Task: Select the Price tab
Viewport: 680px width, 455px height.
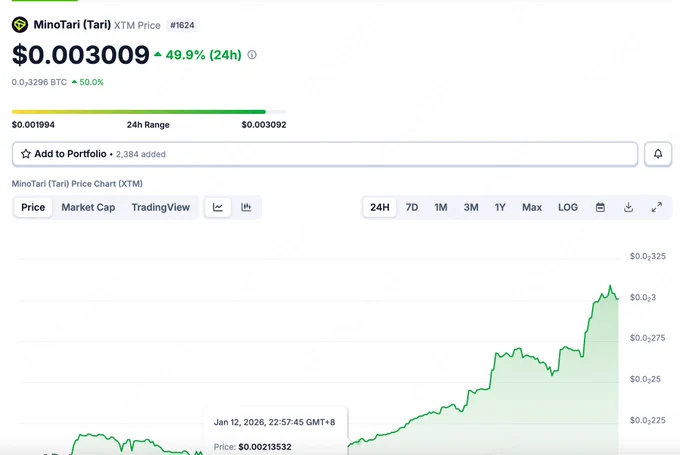Action: (x=33, y=207)
